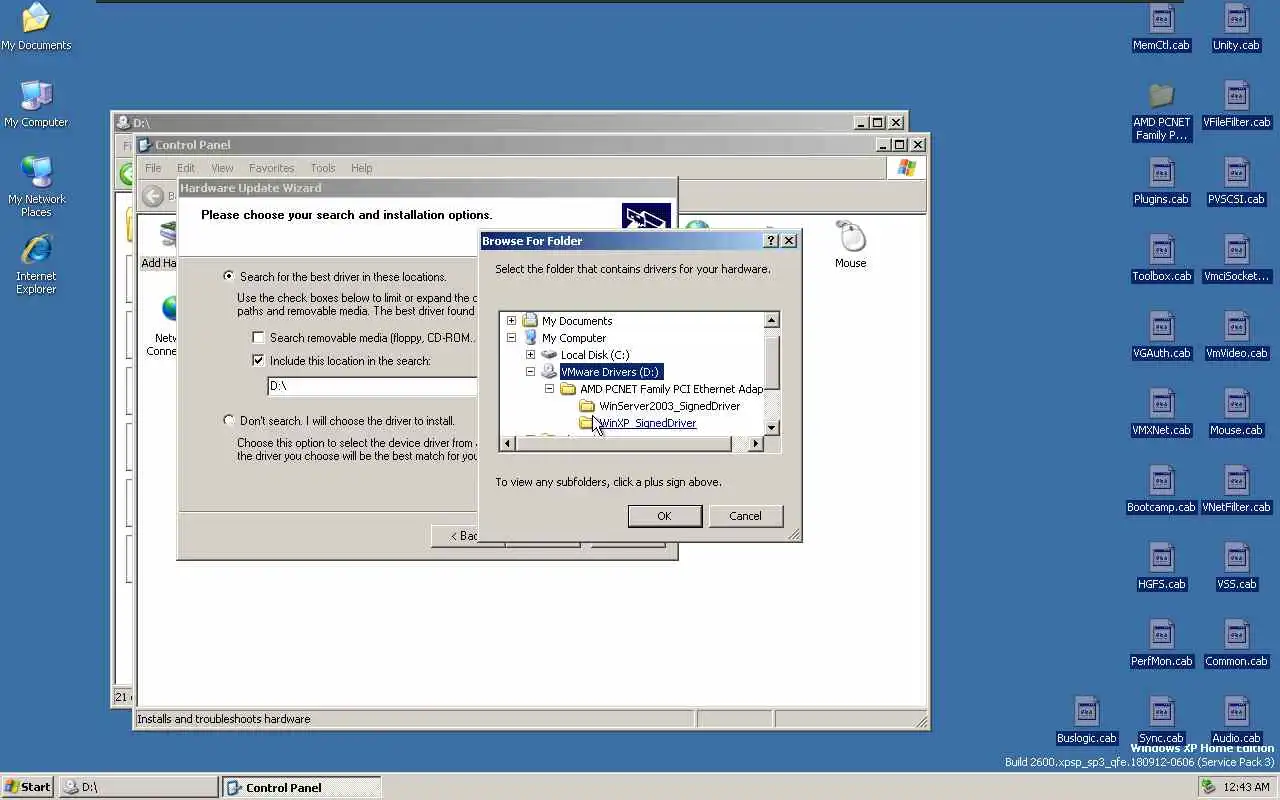Switch to D:\ taskbar window
Image resolution: width=1280 pixels, height=800 pixels.
pyautogui.click(x=138, y=787)
